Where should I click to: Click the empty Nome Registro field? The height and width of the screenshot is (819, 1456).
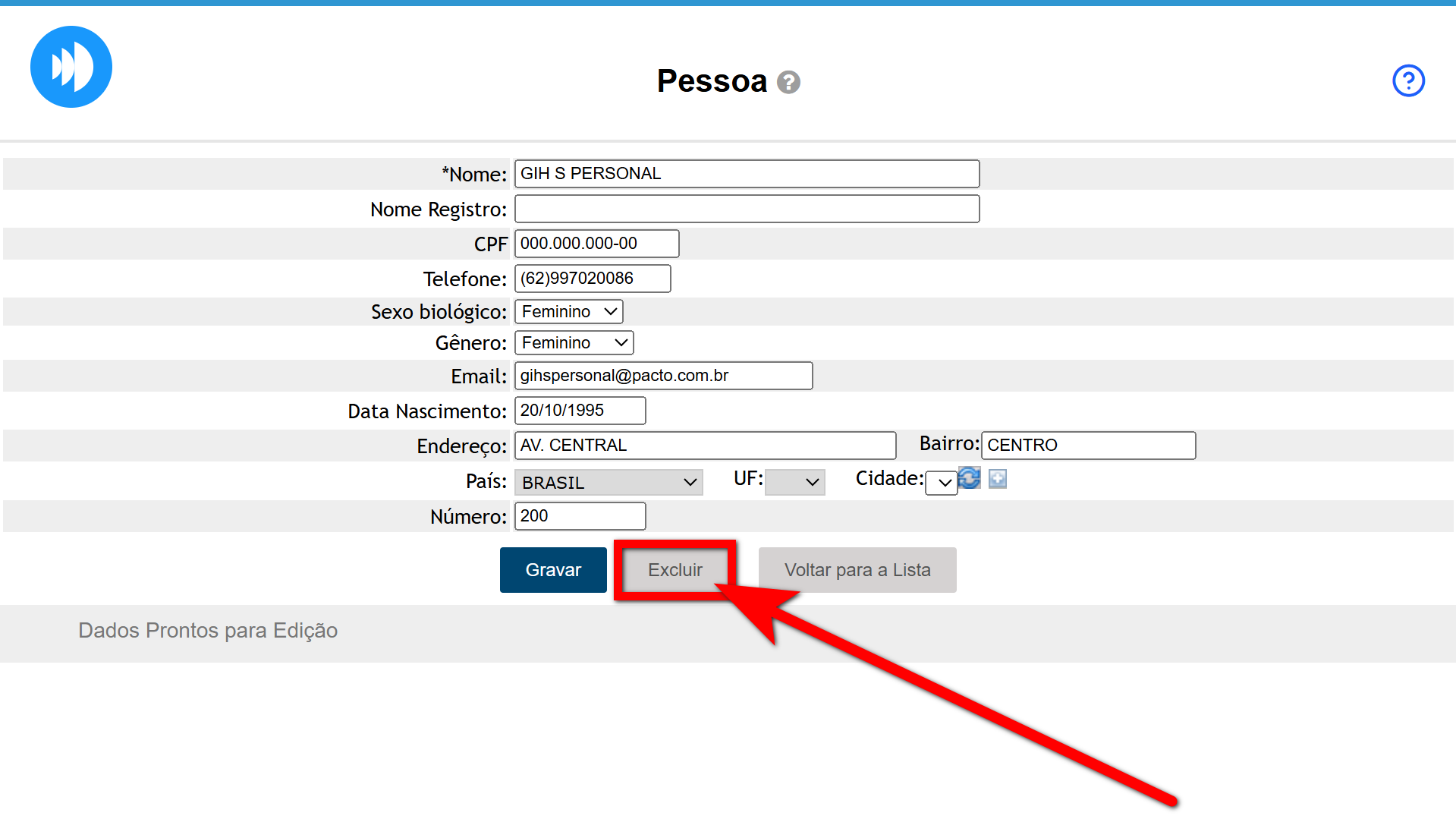(x=747, y=209)
